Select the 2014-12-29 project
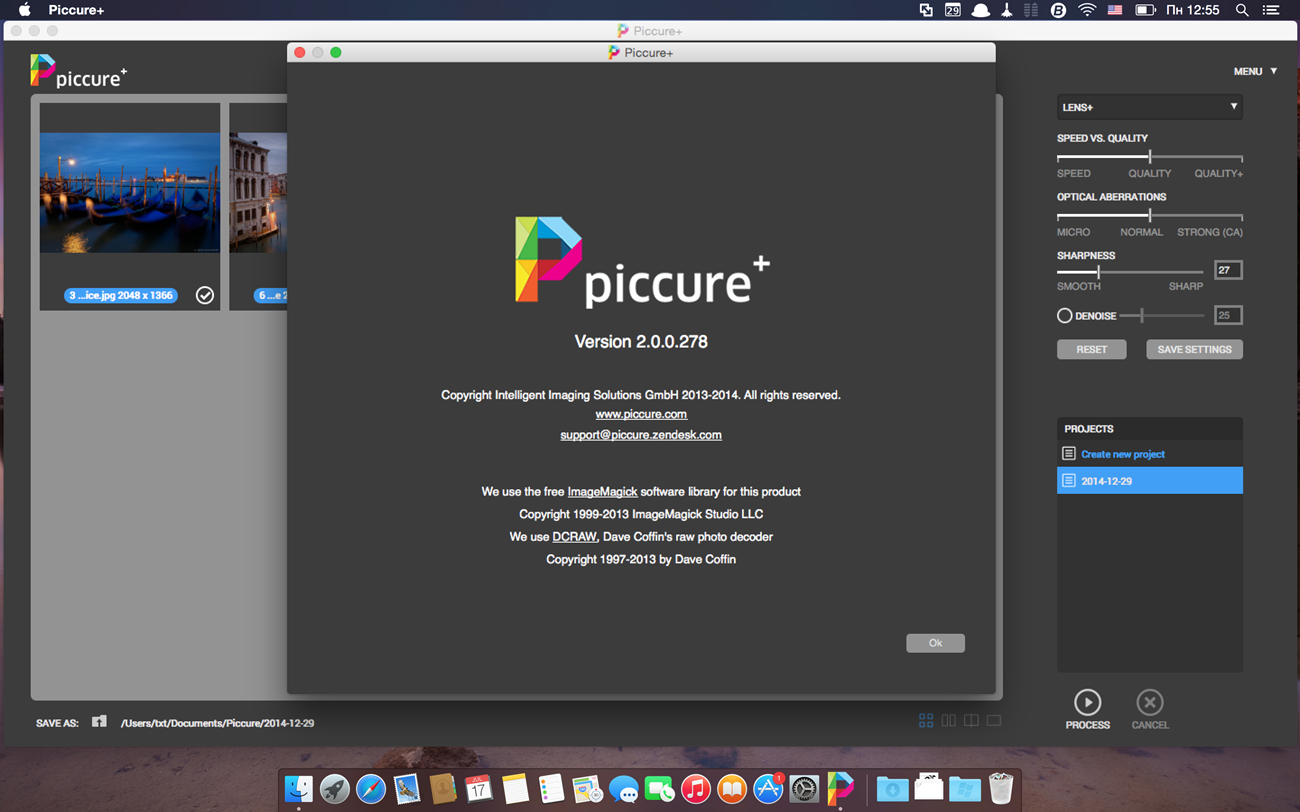The image size is (1300, 812). 1150,481
